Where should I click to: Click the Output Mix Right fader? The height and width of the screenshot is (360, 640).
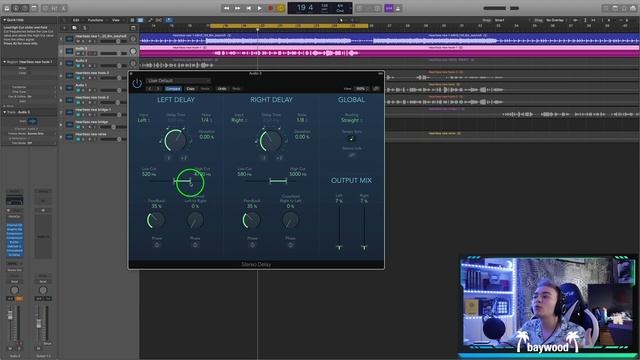click(364, 247)
